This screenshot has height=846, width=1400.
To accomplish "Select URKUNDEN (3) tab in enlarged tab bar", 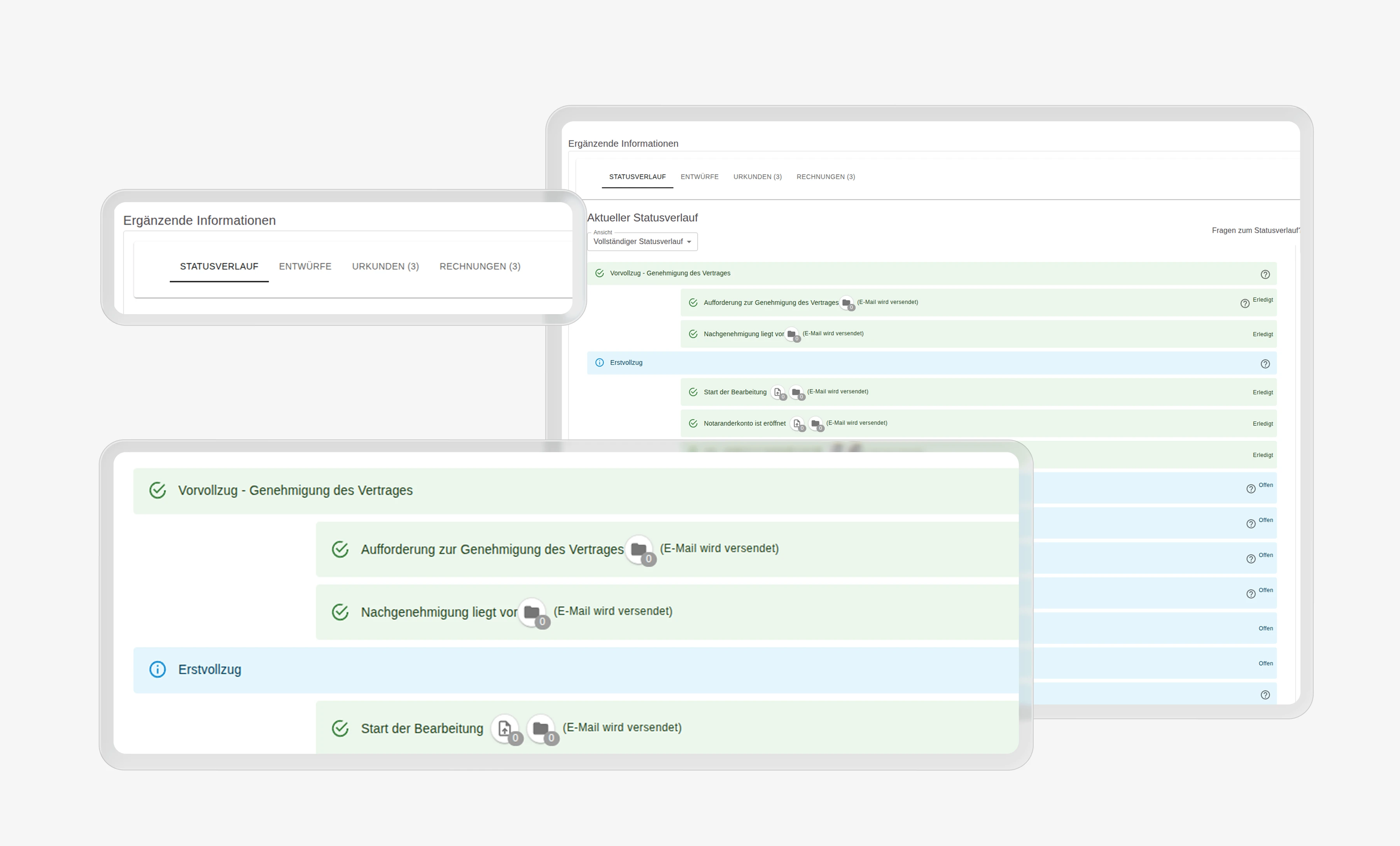I will pos(385,266).
